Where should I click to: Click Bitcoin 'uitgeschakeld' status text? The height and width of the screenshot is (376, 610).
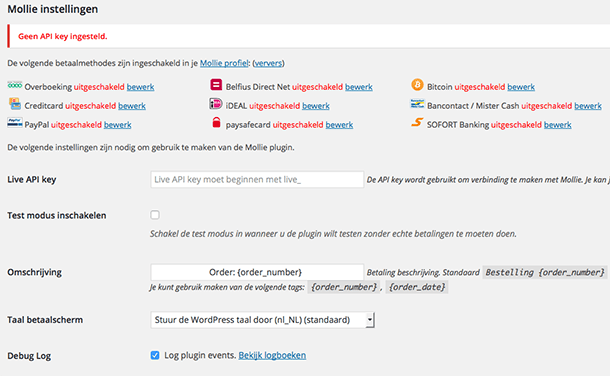pyautogui.click(x=480, y=87)
